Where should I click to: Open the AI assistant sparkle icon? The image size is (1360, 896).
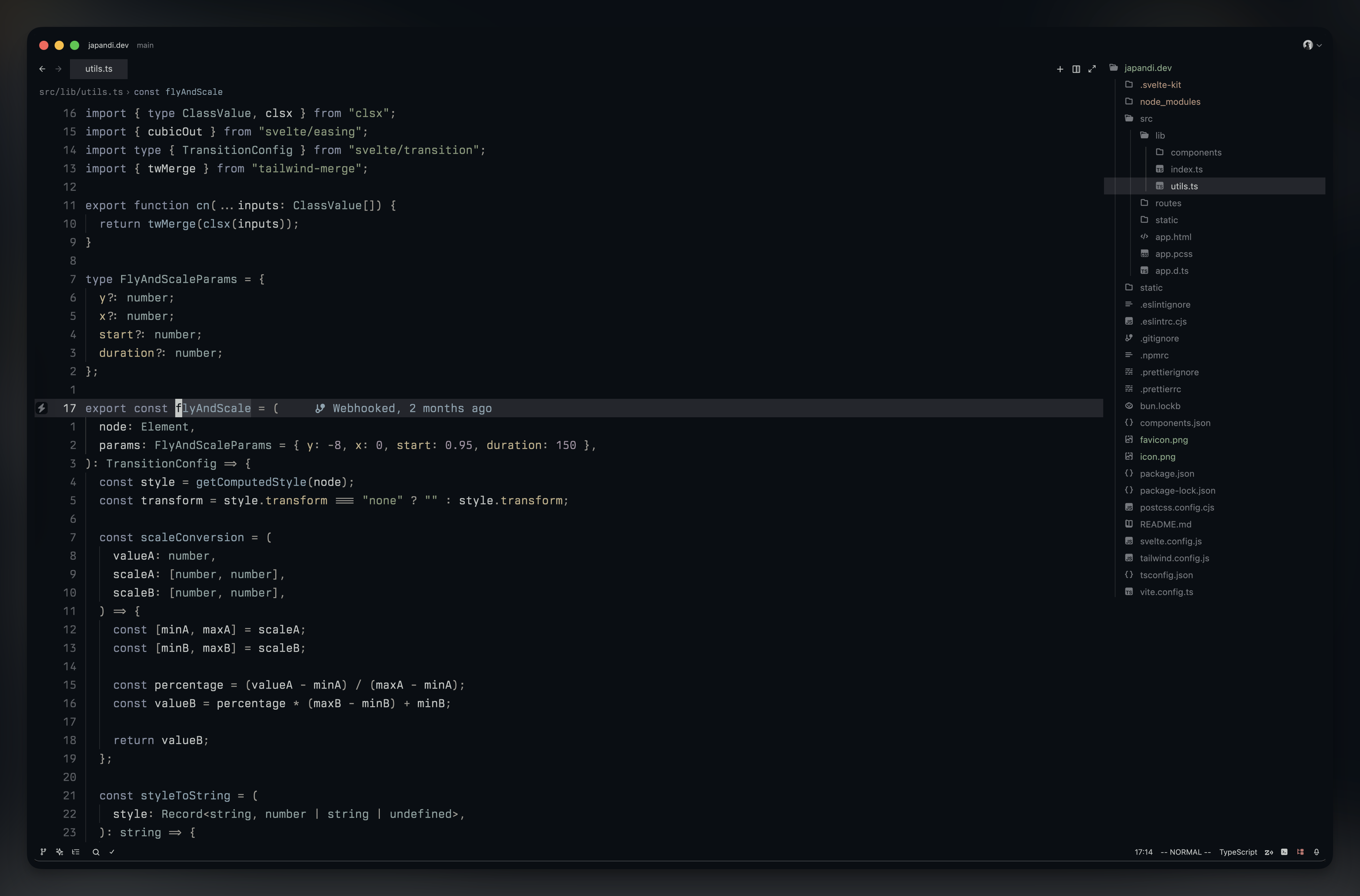point(60,852)
